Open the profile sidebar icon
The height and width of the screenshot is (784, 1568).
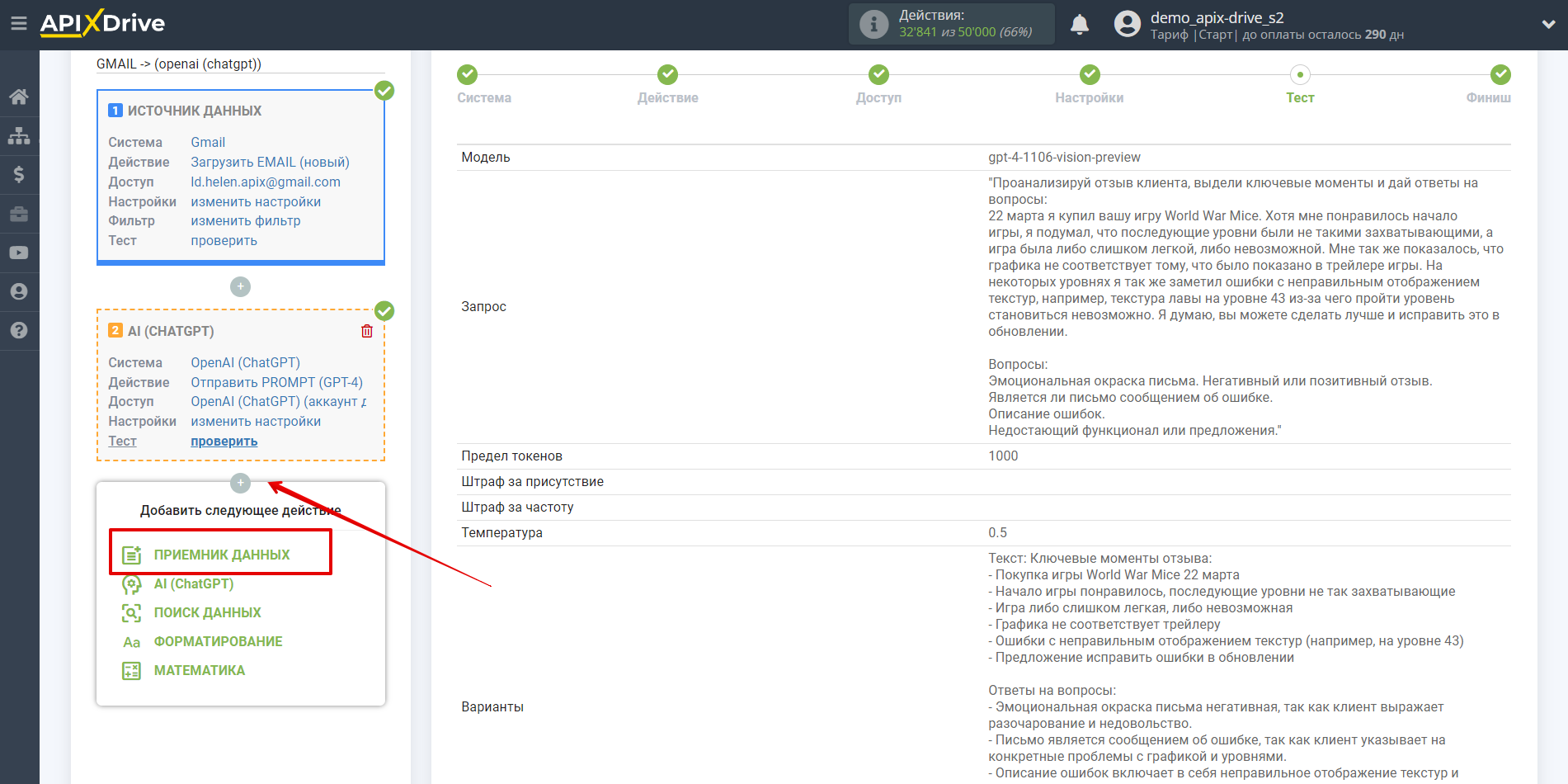click(19, 291)
